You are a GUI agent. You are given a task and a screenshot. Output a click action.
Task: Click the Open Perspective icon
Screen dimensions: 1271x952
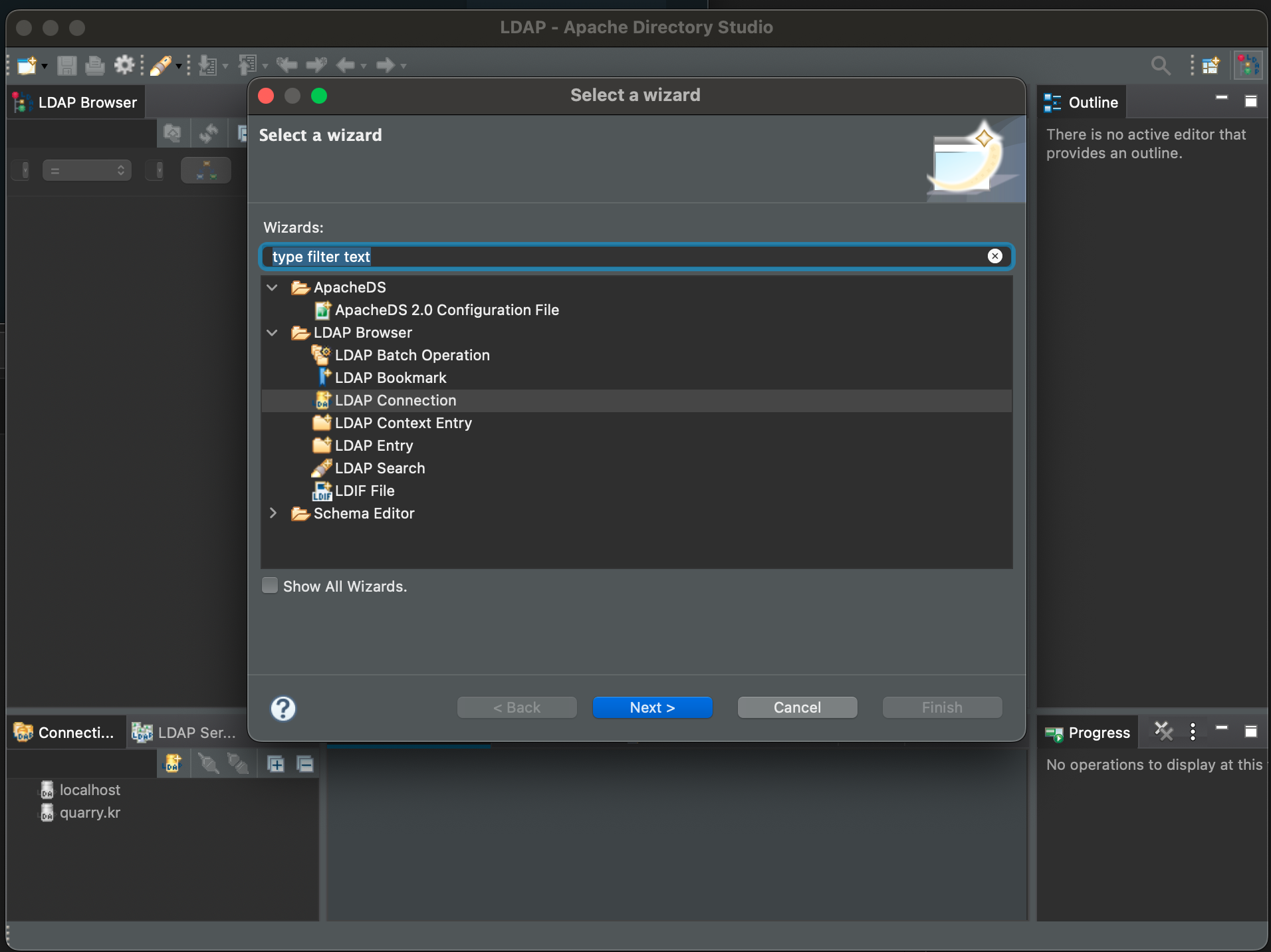(1211, 65)
